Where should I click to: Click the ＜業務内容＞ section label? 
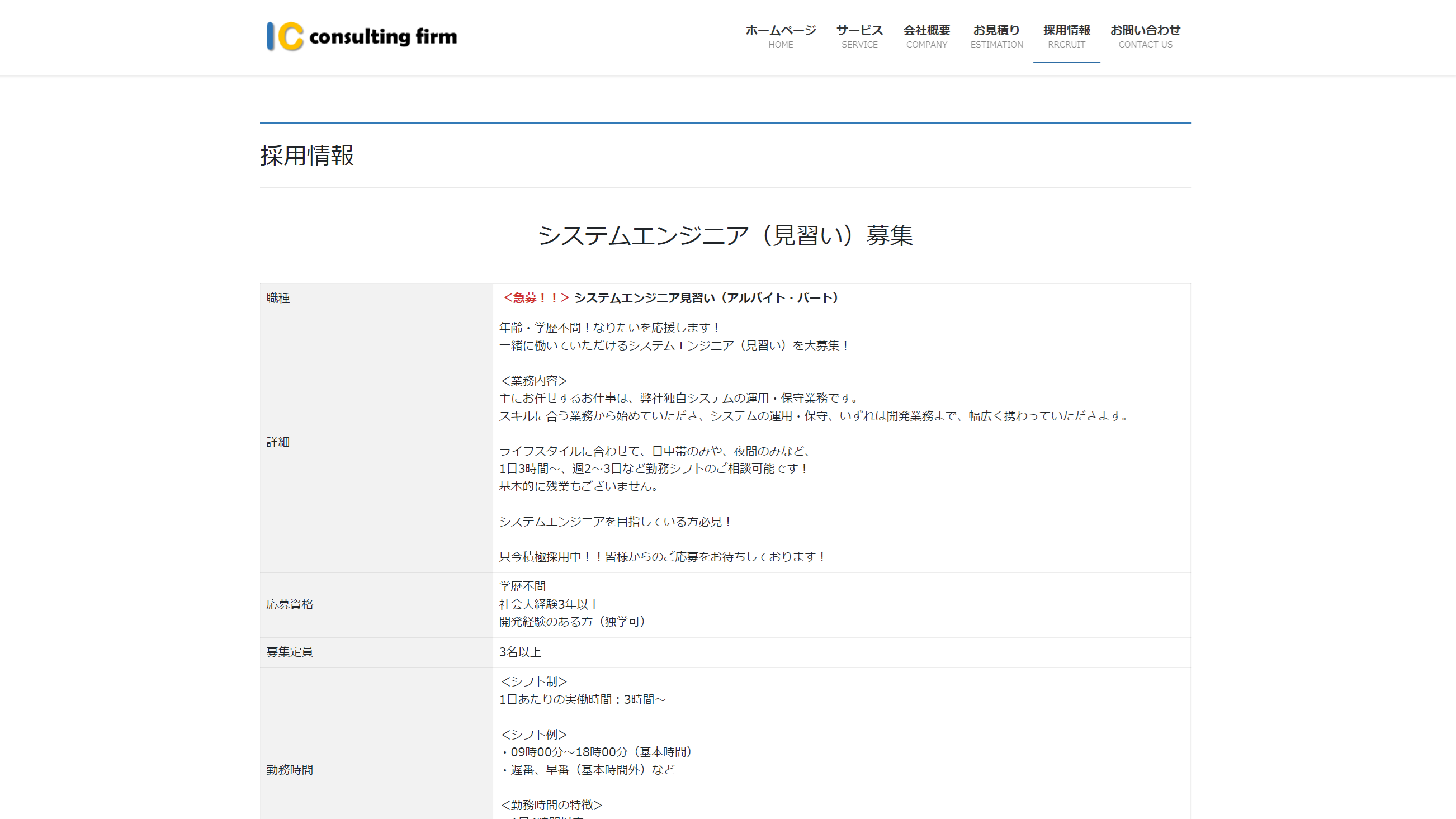[533, 380]
